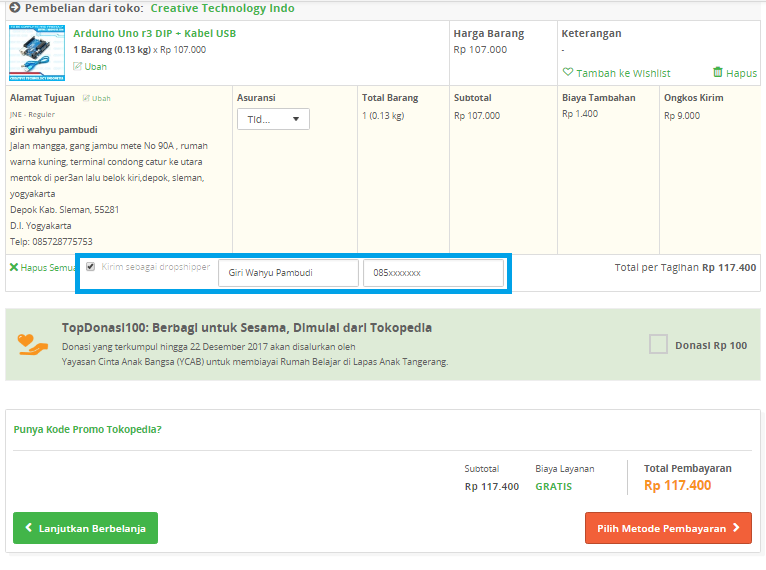Viewport: 766px width, 570px height.
Task: Check the Donasi Rp 100 checkbox
Action: [x=658, y=344]
